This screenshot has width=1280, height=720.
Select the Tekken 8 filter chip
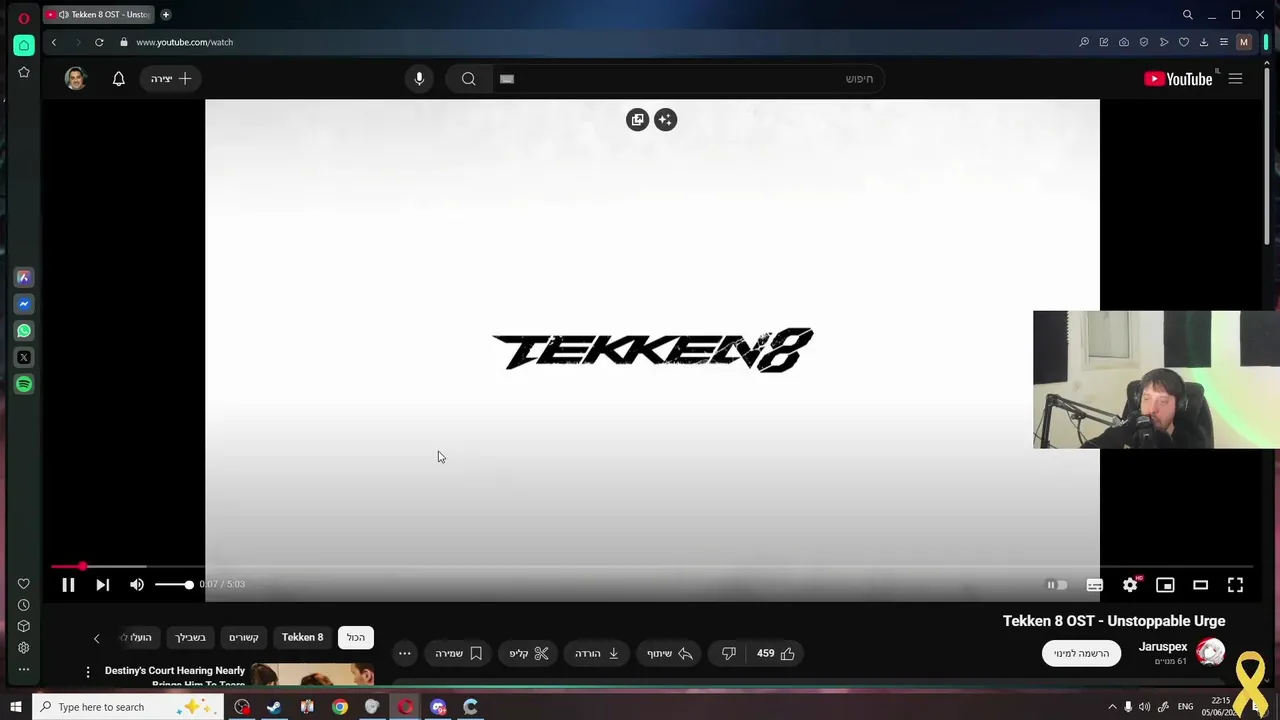point(302,637)
